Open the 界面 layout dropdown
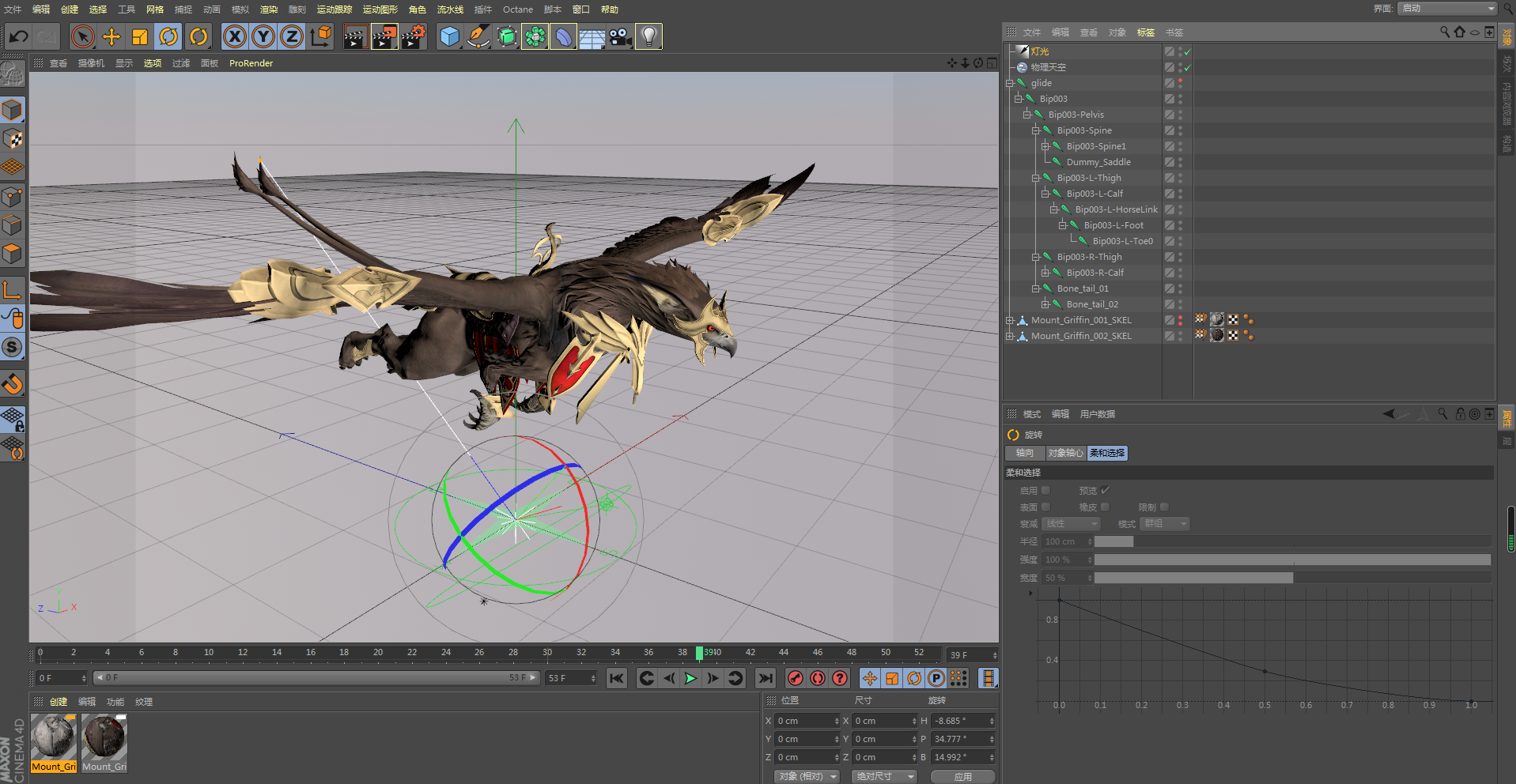The width and height of the screenshot is (1516, 784). [x=1447, y=9]
